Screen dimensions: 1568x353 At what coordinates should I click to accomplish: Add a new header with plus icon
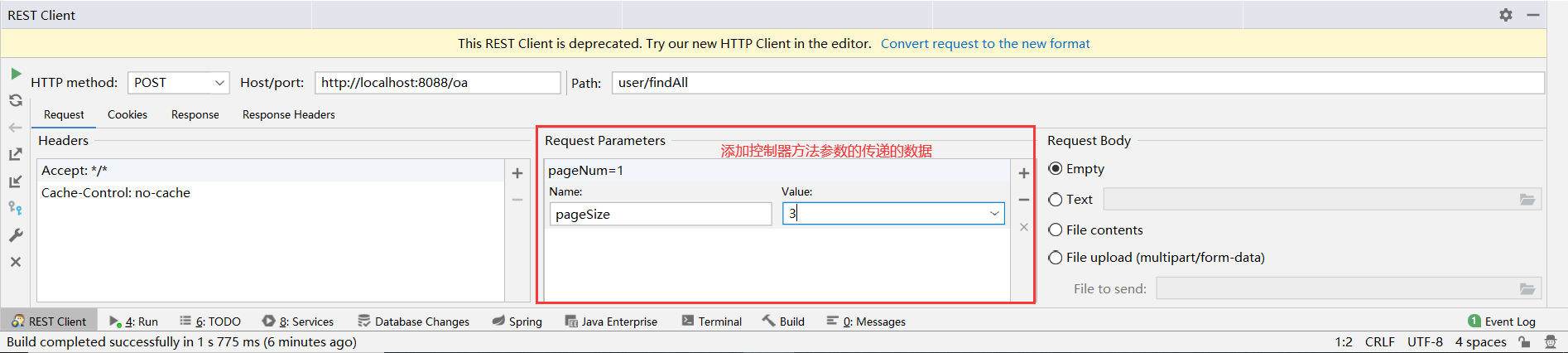pyautogui.click(x=517, y=173)
